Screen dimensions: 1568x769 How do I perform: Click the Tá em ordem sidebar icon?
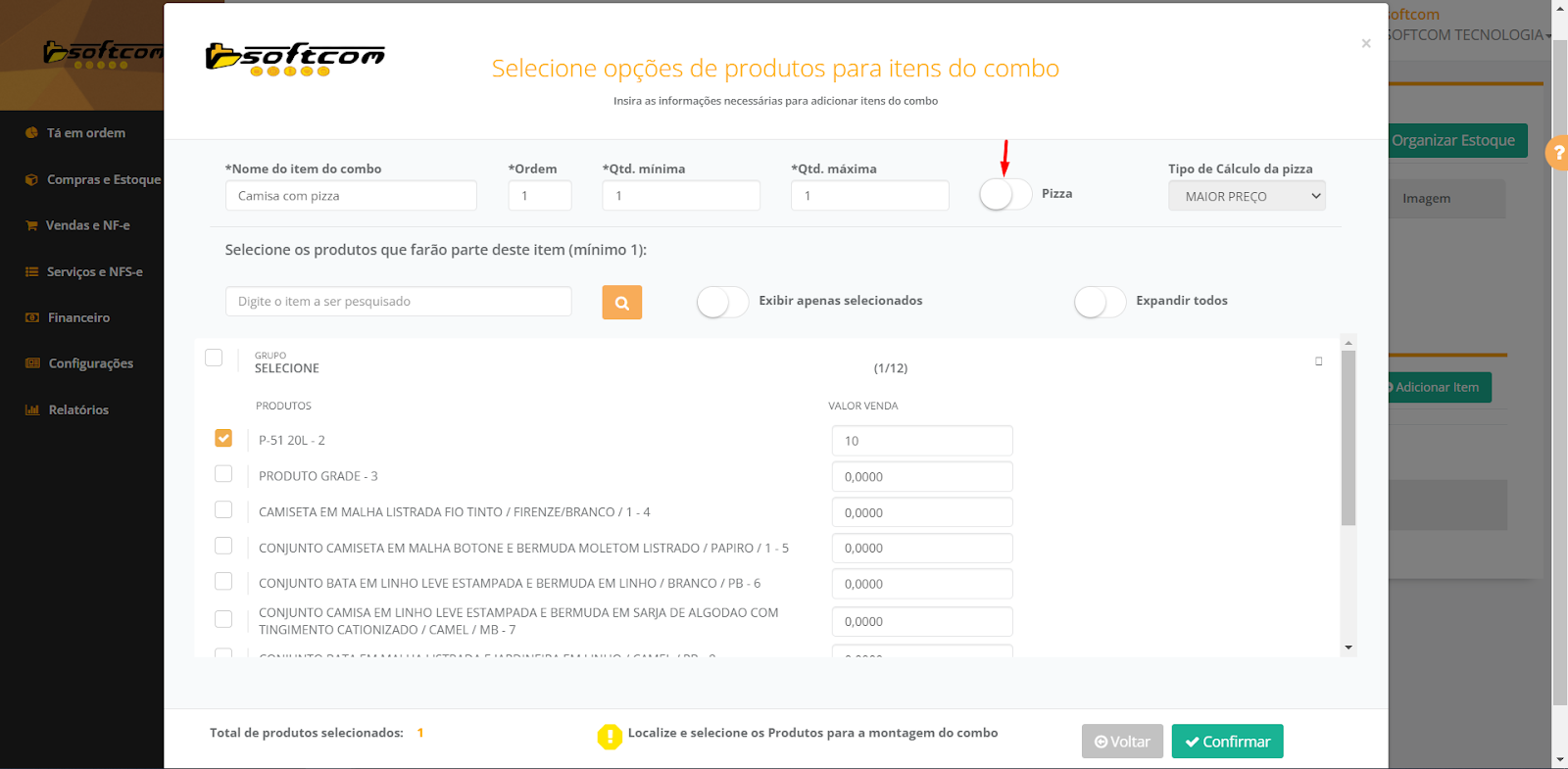(x=31, y=133)
